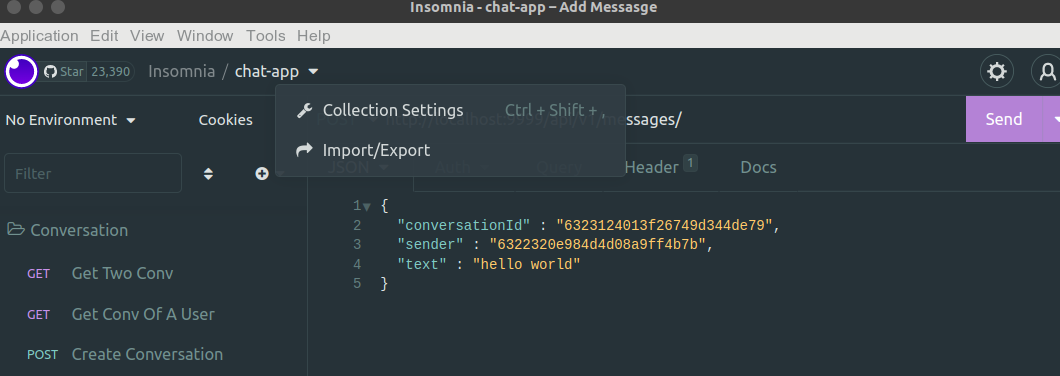Screen dimensions: 1060x376
Task: Select the Get Conv Of A User request
Action: click(143, 314)
